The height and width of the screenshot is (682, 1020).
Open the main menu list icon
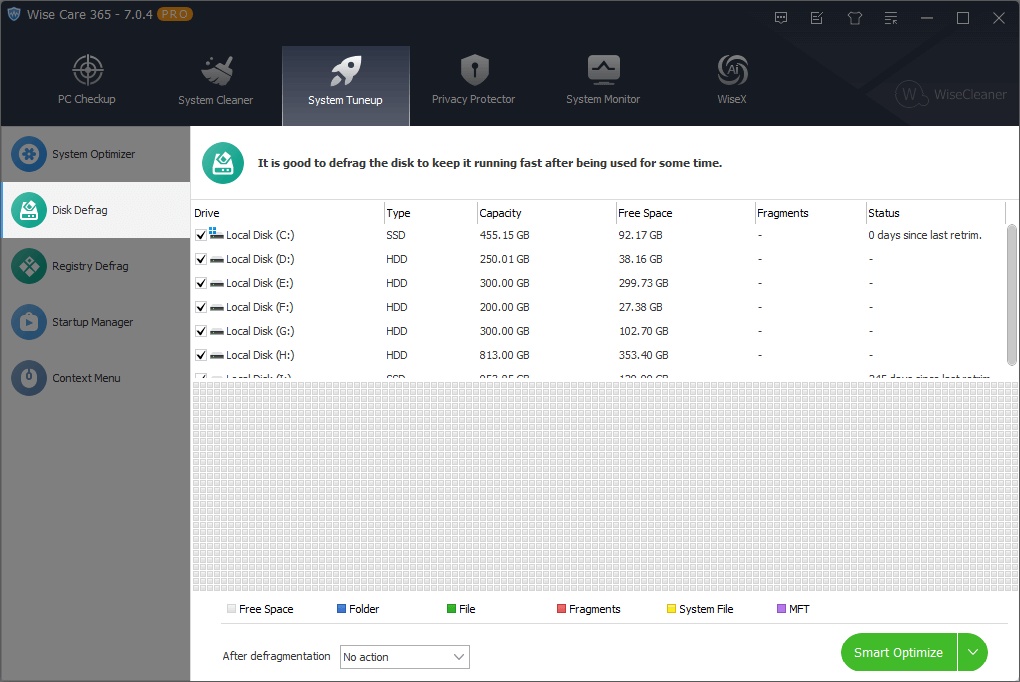click(891, 18)
